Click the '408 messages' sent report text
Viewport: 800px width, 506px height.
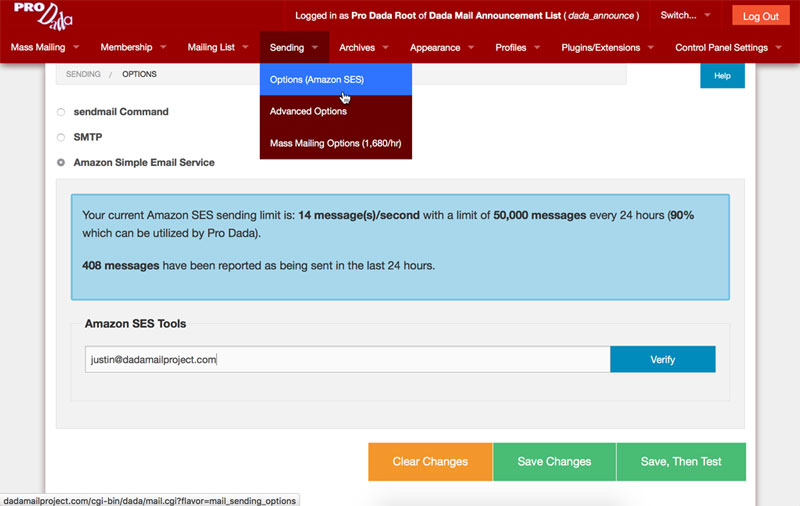click(121, 266)
